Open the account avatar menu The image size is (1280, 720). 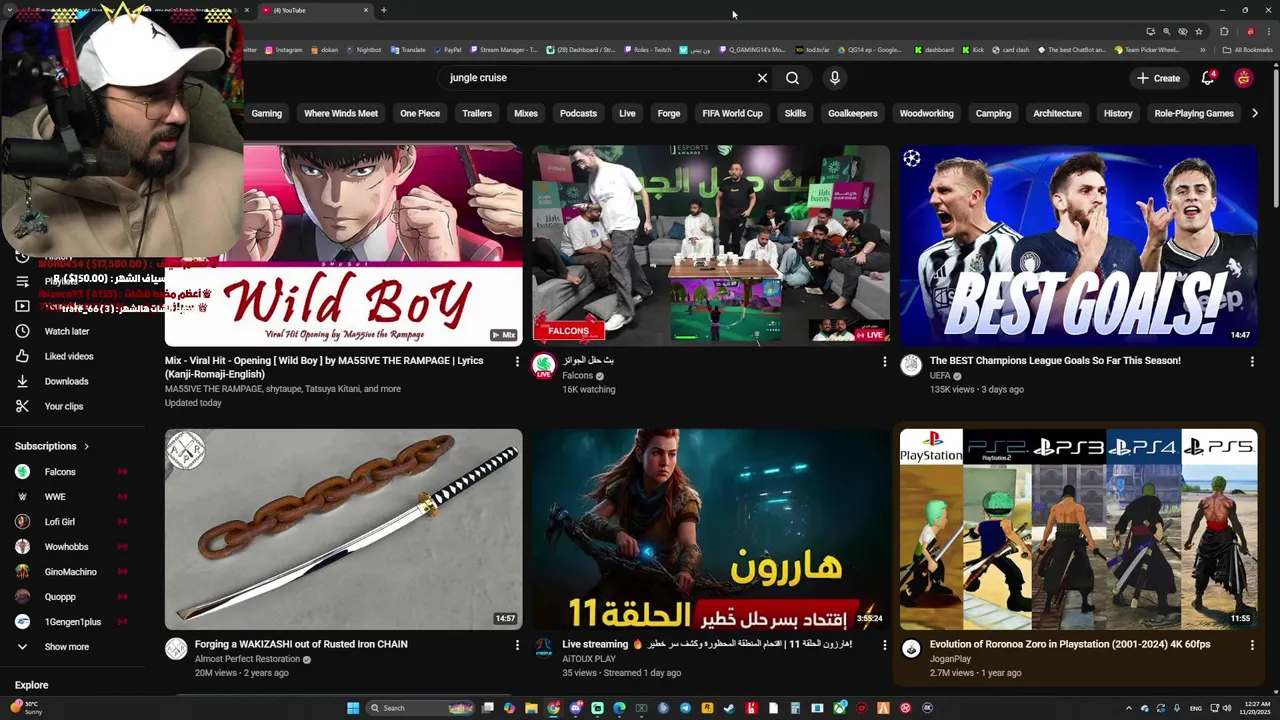1244,78
